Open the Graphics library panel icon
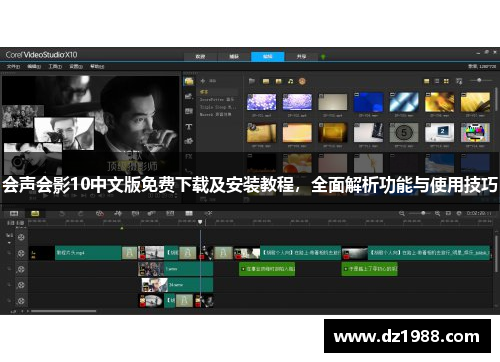 (189, 141)
